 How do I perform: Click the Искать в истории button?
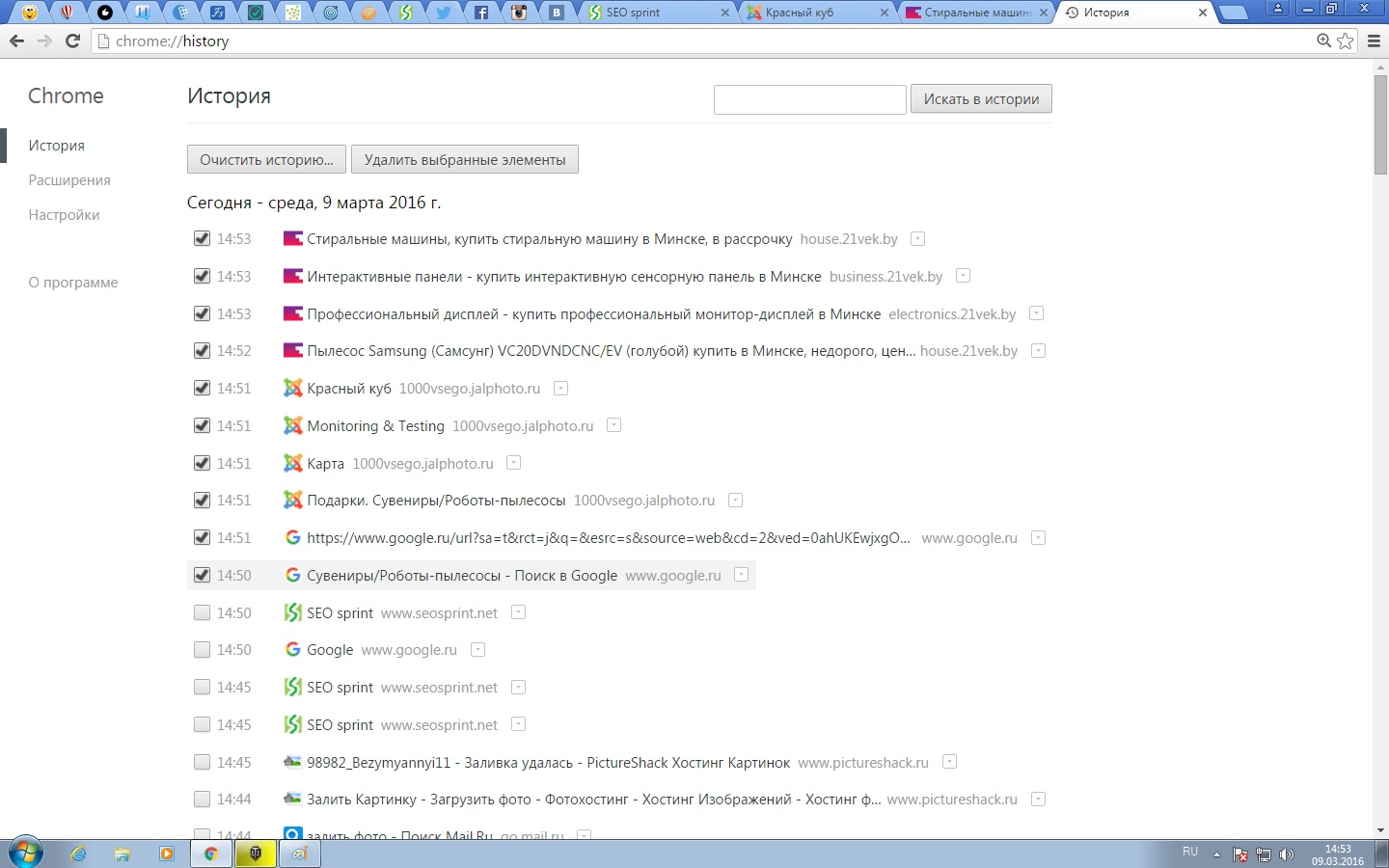click(981, 99)
